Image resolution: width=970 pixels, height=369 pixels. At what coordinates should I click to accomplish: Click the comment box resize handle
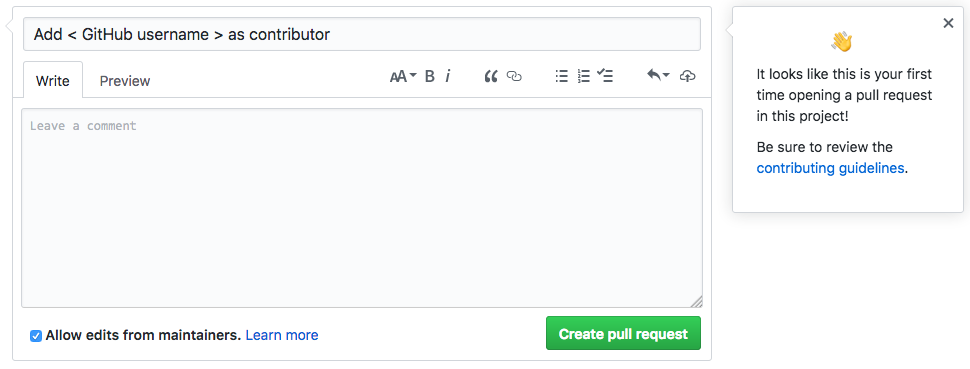(697, 302)
